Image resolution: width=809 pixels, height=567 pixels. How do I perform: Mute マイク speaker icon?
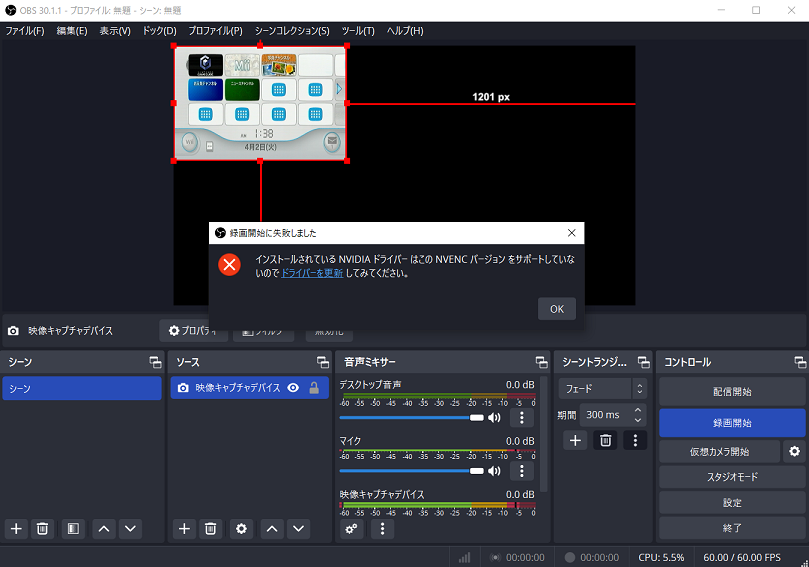pos(494,471)
